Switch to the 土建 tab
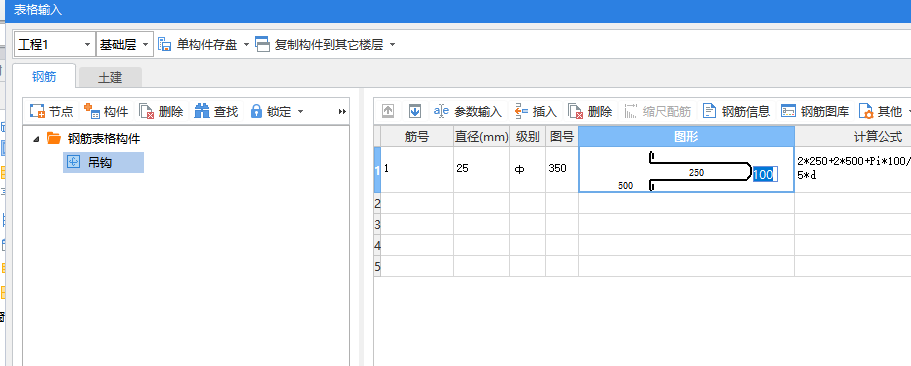 (x=110, y=77)
